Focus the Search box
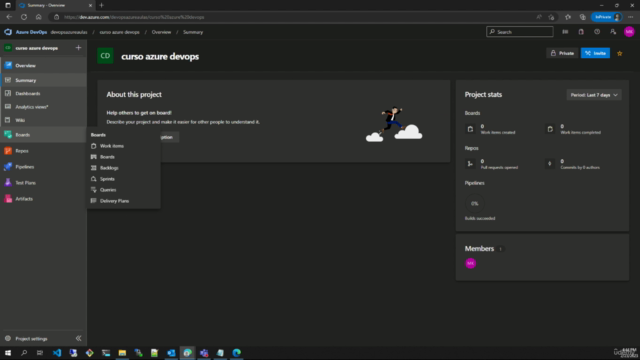The width and height of the screenshot is (640, 360). (520, 32)
